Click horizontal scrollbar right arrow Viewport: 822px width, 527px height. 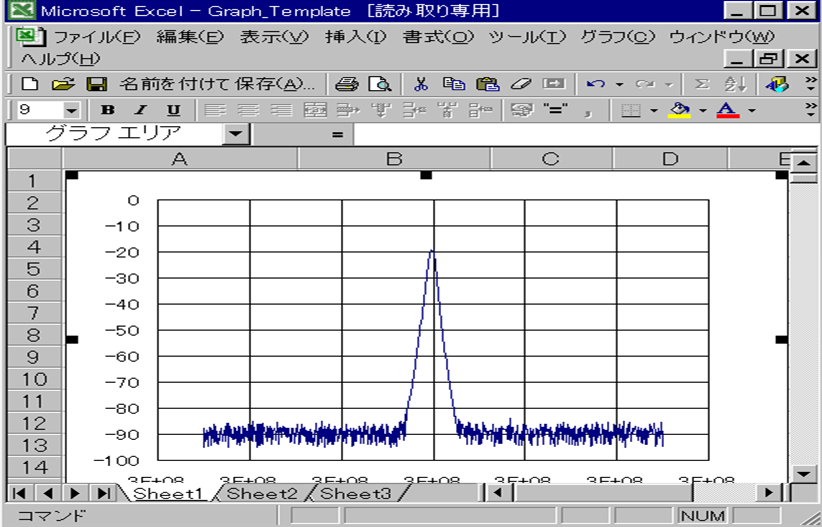769,493
